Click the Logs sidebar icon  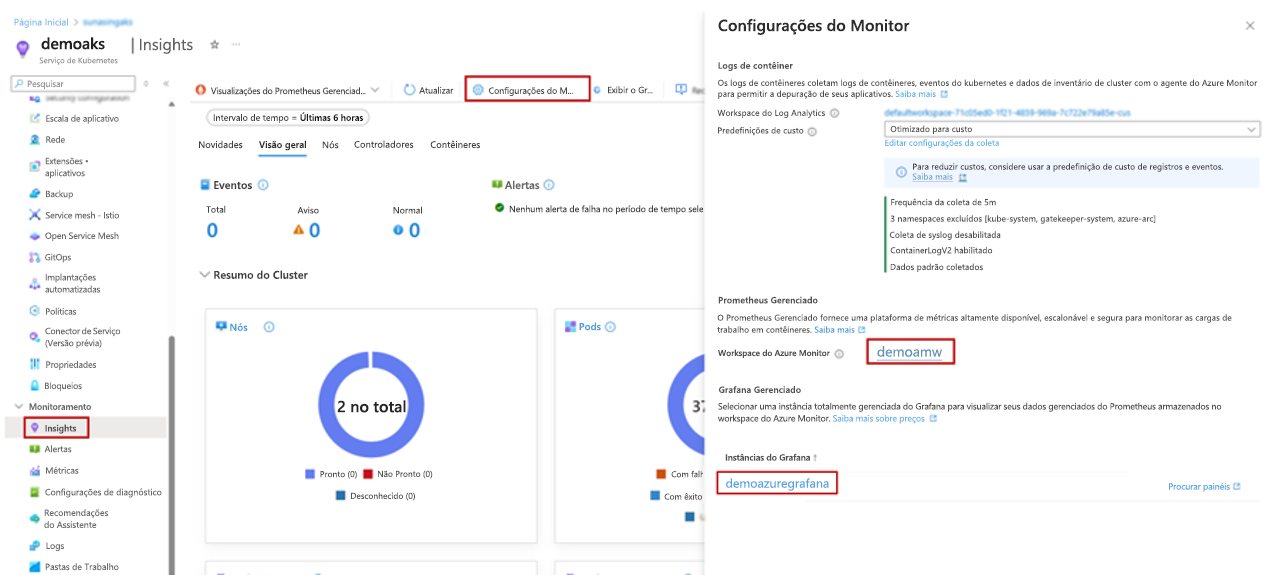[35, 546]
